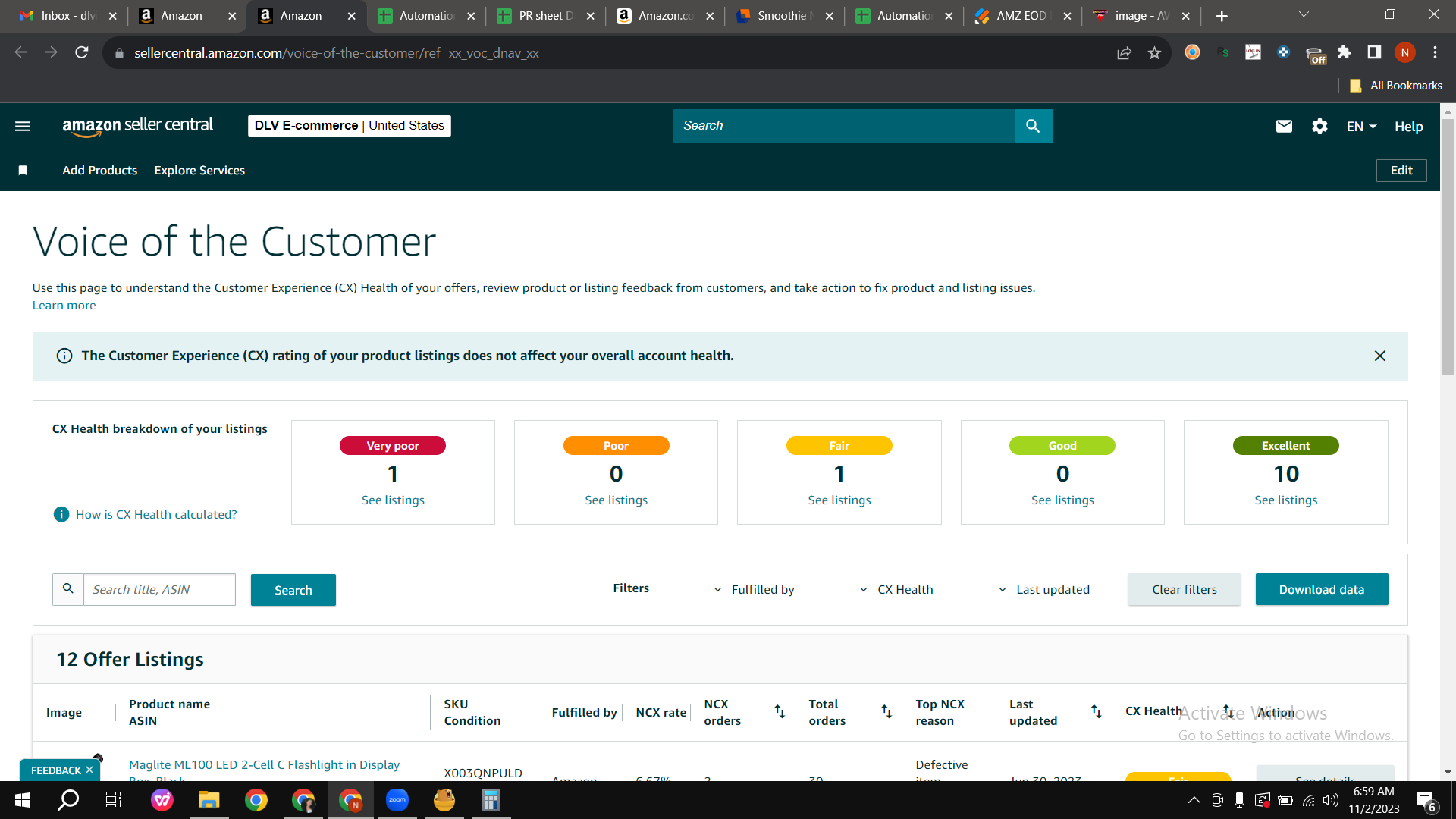The image size is (1456, 819).
Task: Expand the Fulfilled by filter dropdown
Action: (754, 589)
